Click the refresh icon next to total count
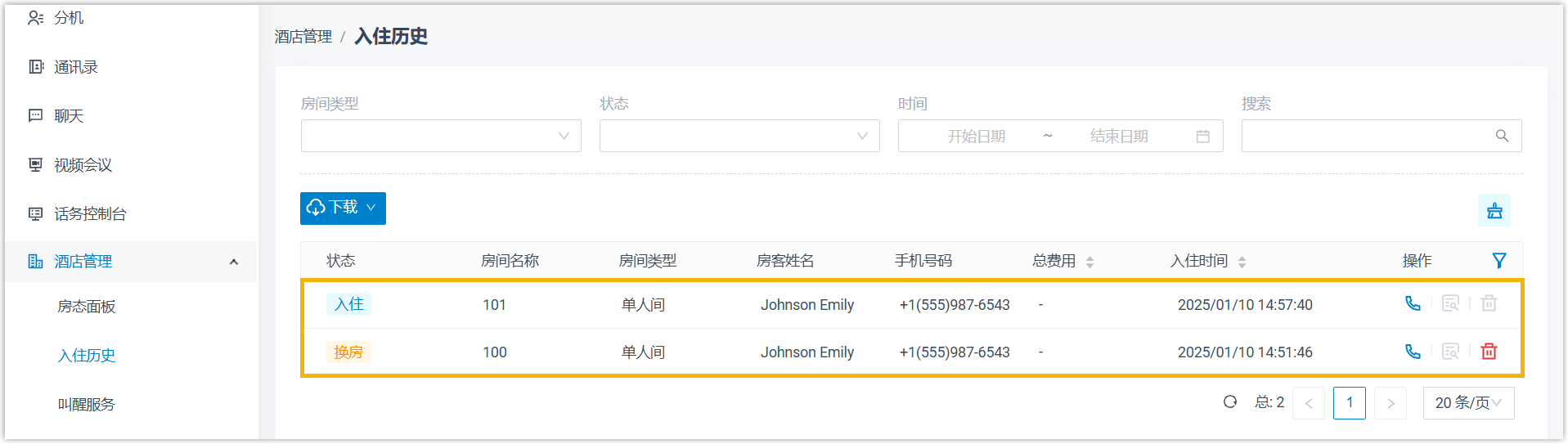 pos(1229,402)
